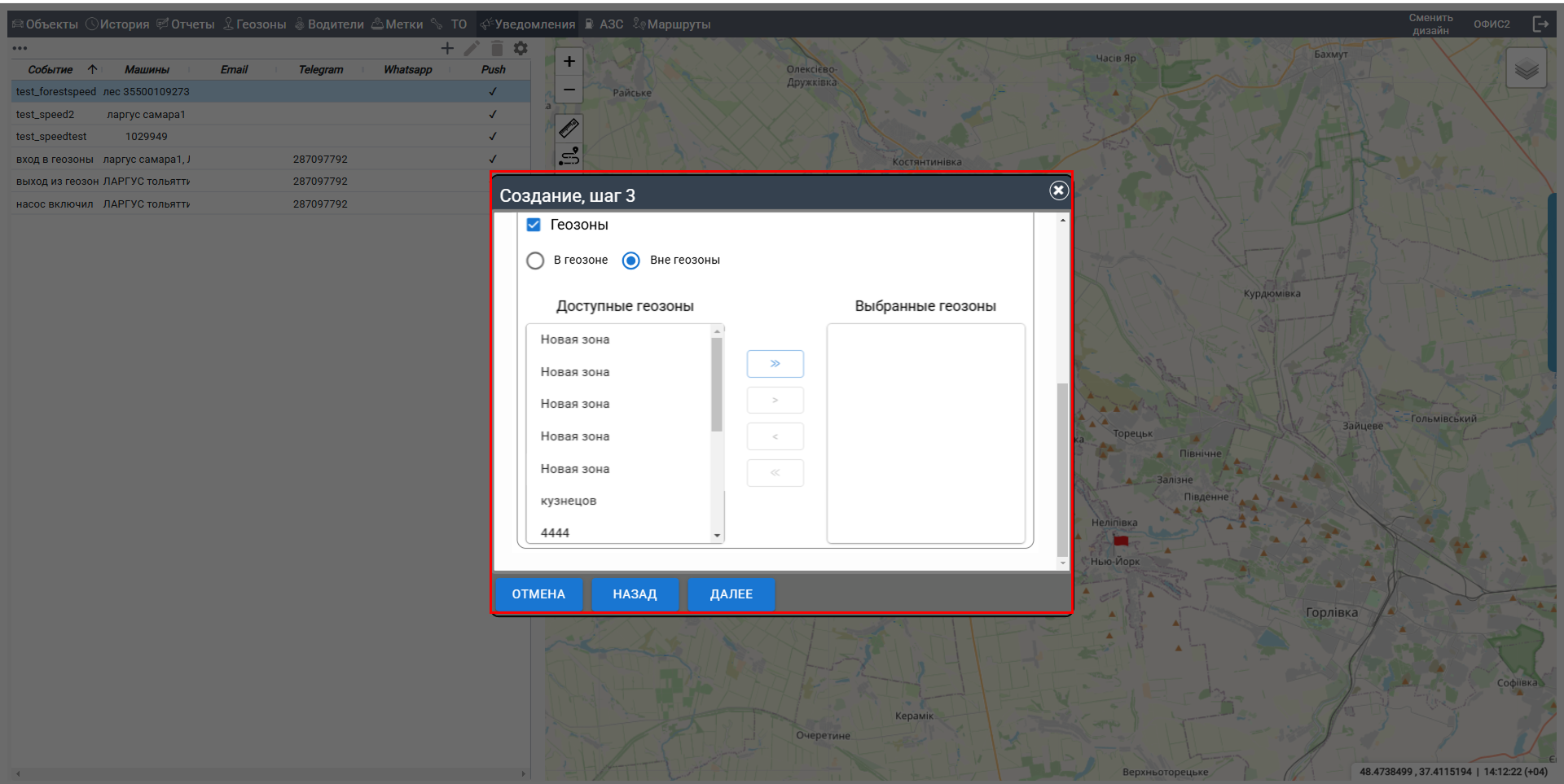Zoom in the map with plus button
The image size is (1564, 784).
tap(569, 62)
